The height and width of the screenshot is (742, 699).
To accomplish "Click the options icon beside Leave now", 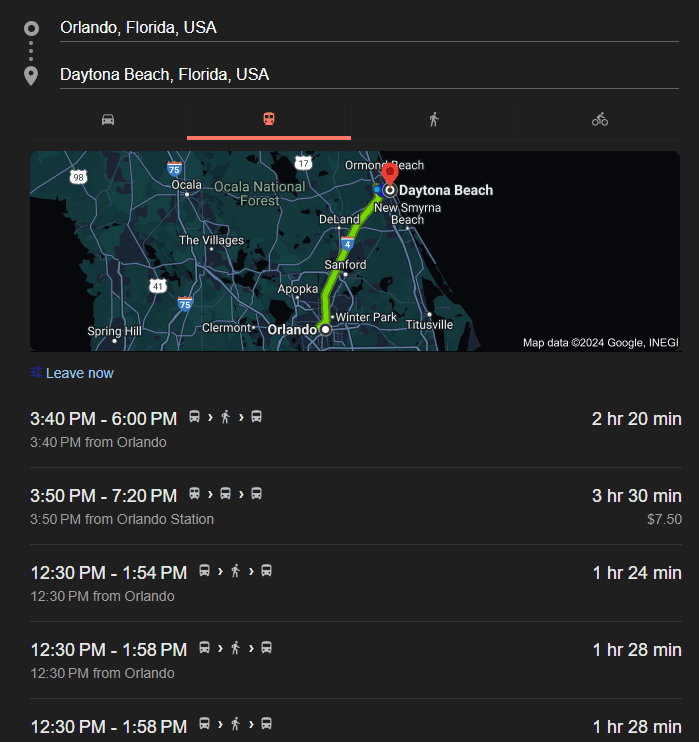I will point(36,373).
